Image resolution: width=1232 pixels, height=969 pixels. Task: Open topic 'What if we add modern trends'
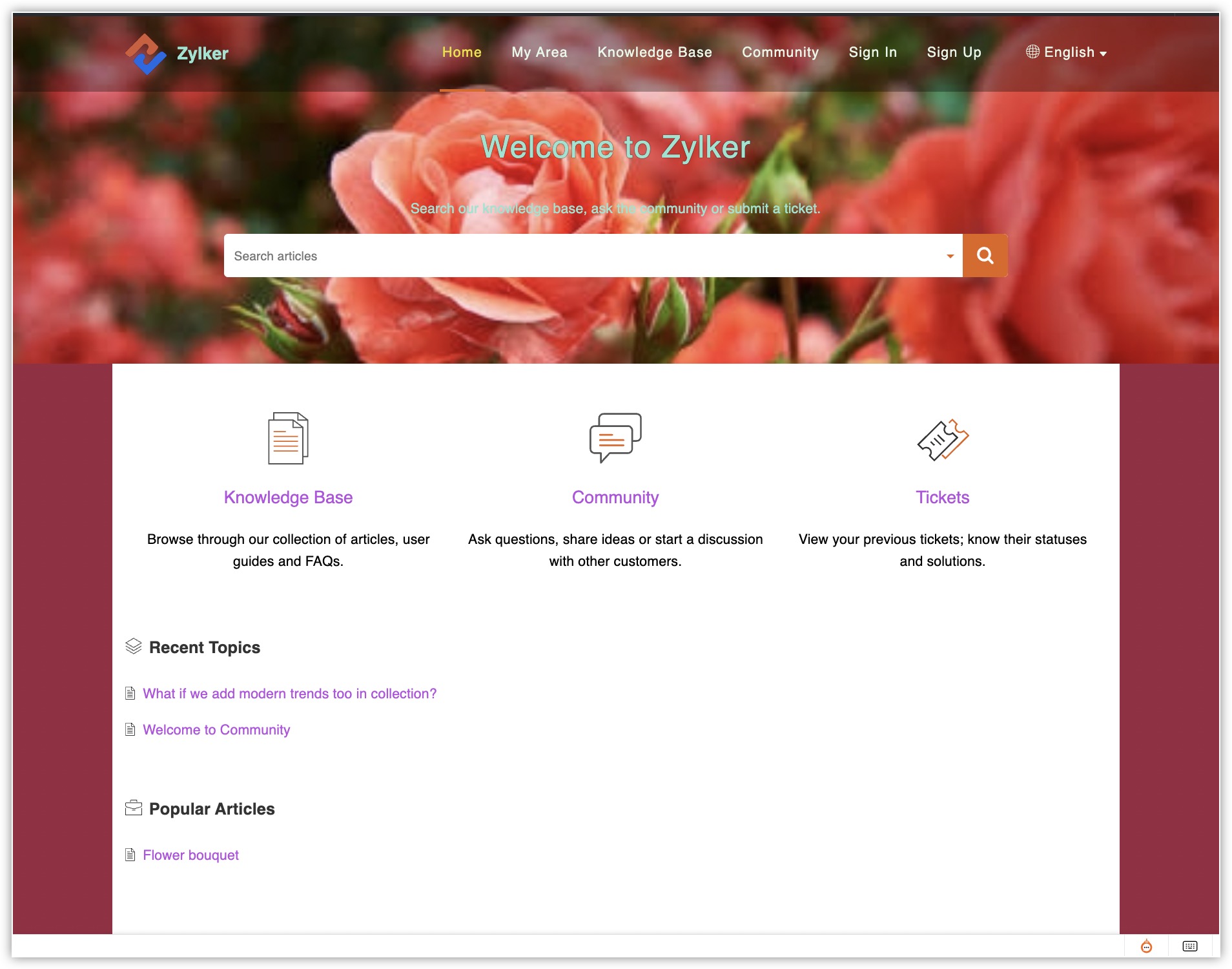point(290,694)
